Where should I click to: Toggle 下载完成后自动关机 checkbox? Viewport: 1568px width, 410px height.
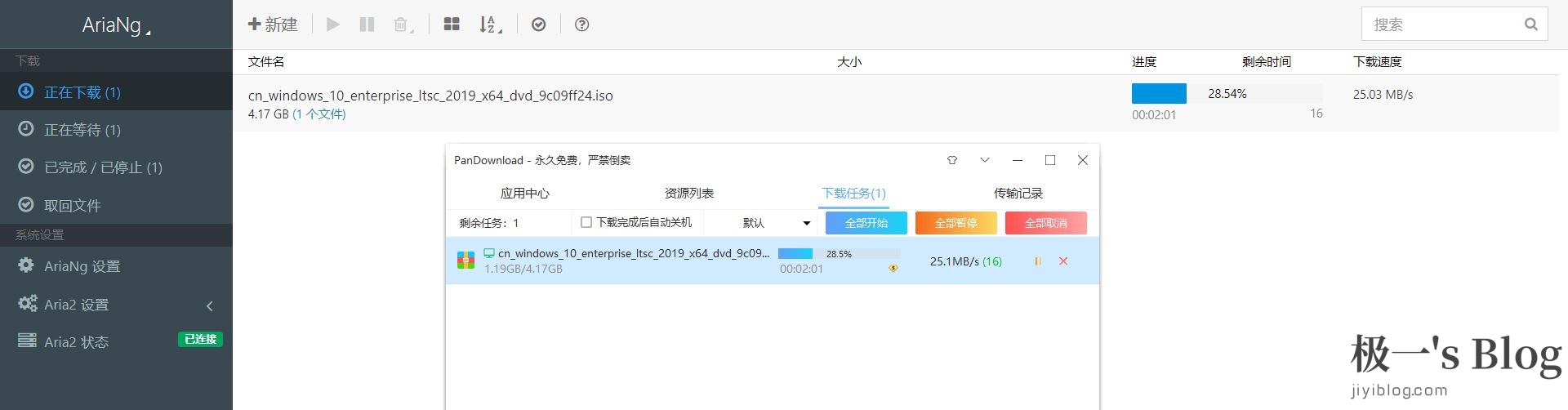586,222
